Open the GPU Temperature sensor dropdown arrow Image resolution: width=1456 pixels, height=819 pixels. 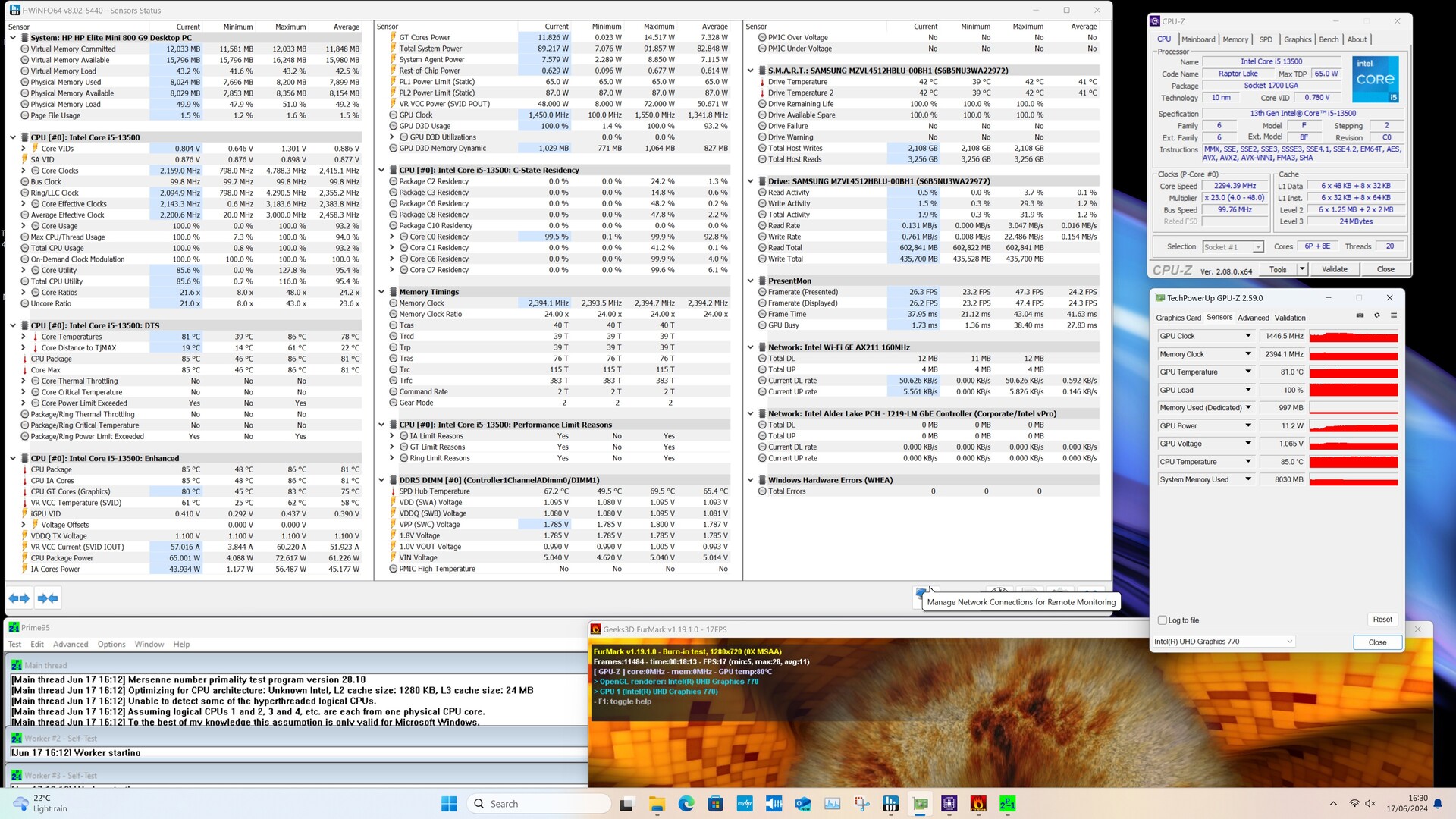(1247, 372)
